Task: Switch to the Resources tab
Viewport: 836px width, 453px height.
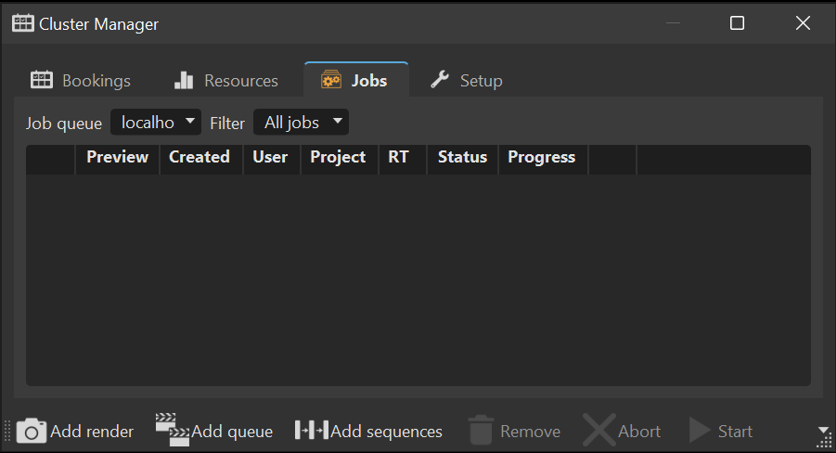Action: (226, 80)
